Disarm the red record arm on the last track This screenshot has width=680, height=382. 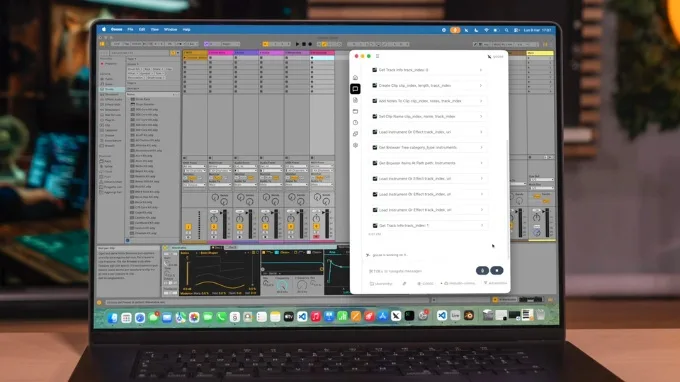[316, 236]
